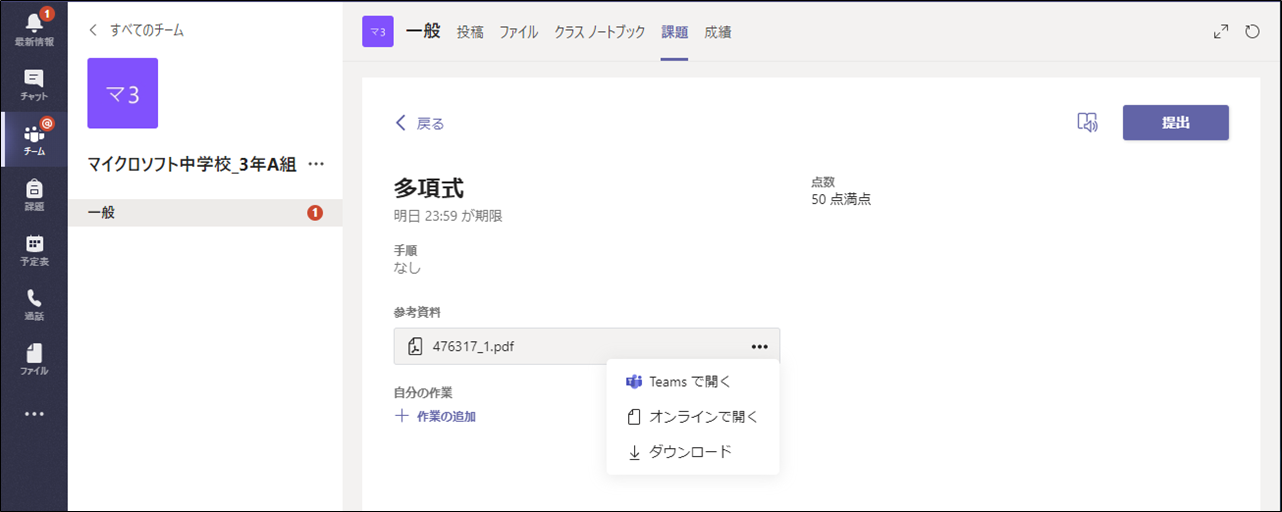Viewport: 1282px width, 512px height.
Task: Click the 参考資料 section label
Action: coord(417,313)
